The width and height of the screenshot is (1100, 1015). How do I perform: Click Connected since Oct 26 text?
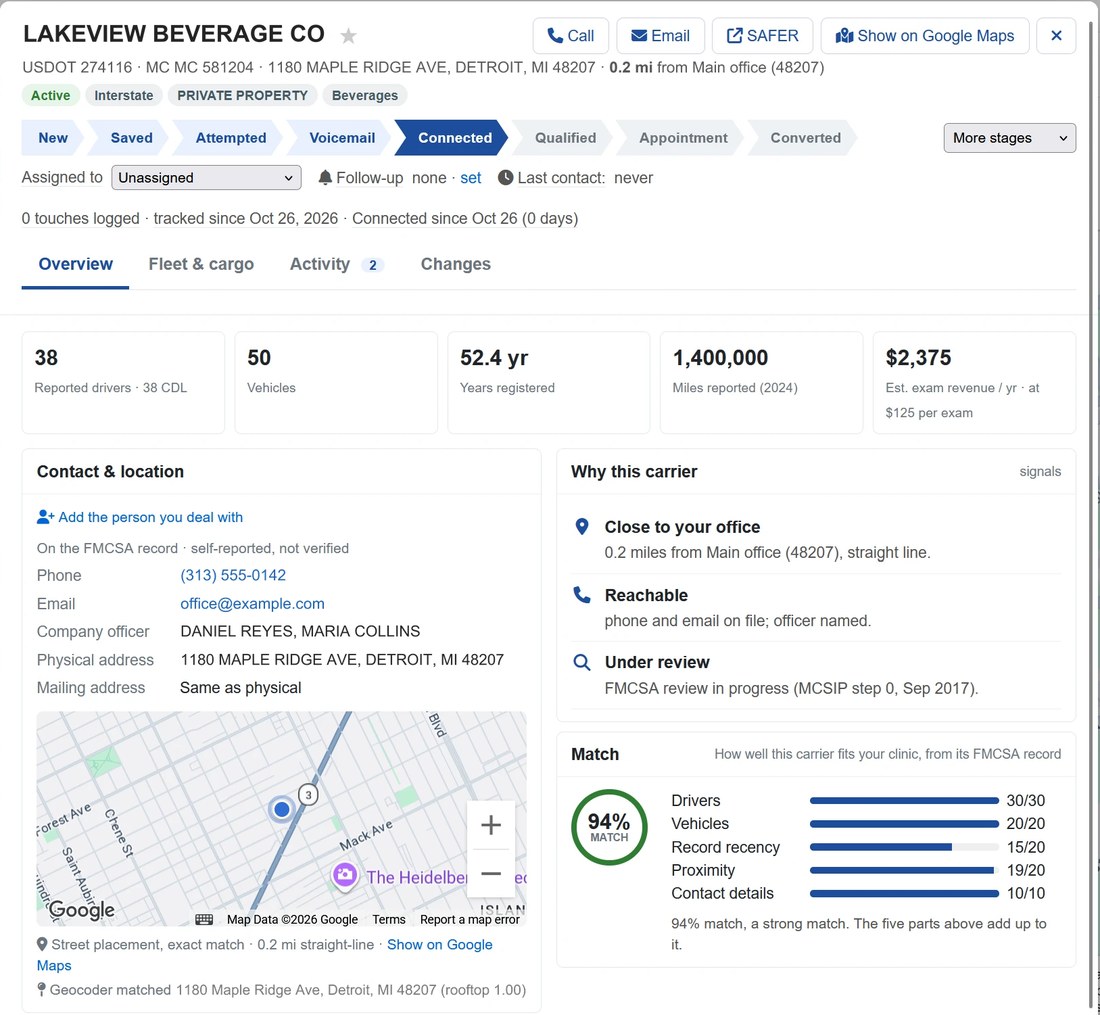[464, 219]
